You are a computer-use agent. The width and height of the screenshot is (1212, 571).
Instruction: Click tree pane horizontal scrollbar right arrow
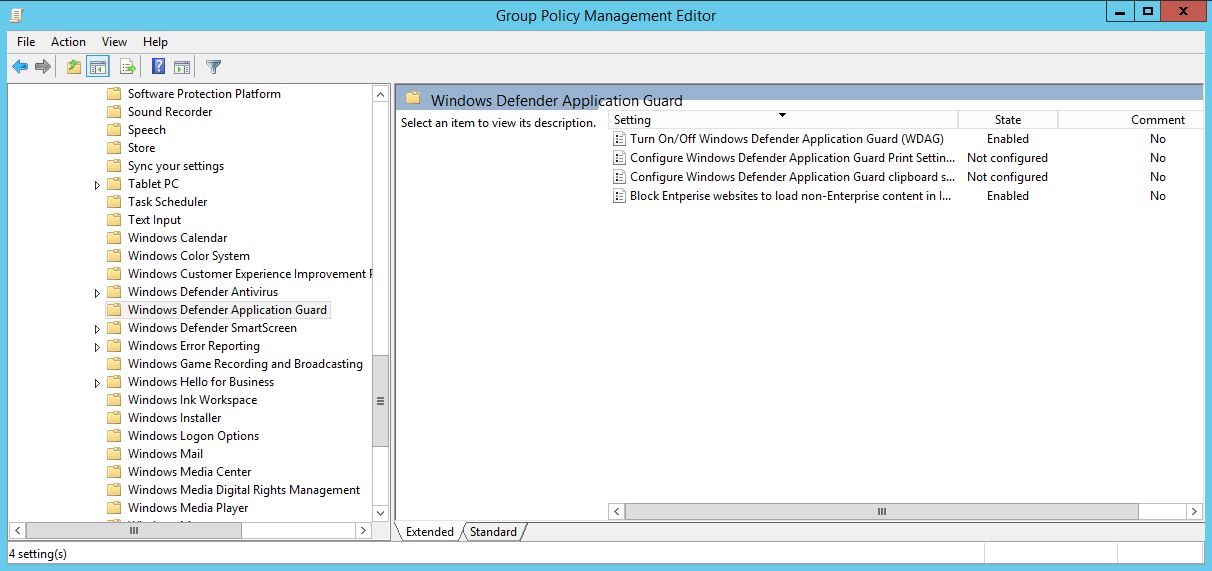363,530
